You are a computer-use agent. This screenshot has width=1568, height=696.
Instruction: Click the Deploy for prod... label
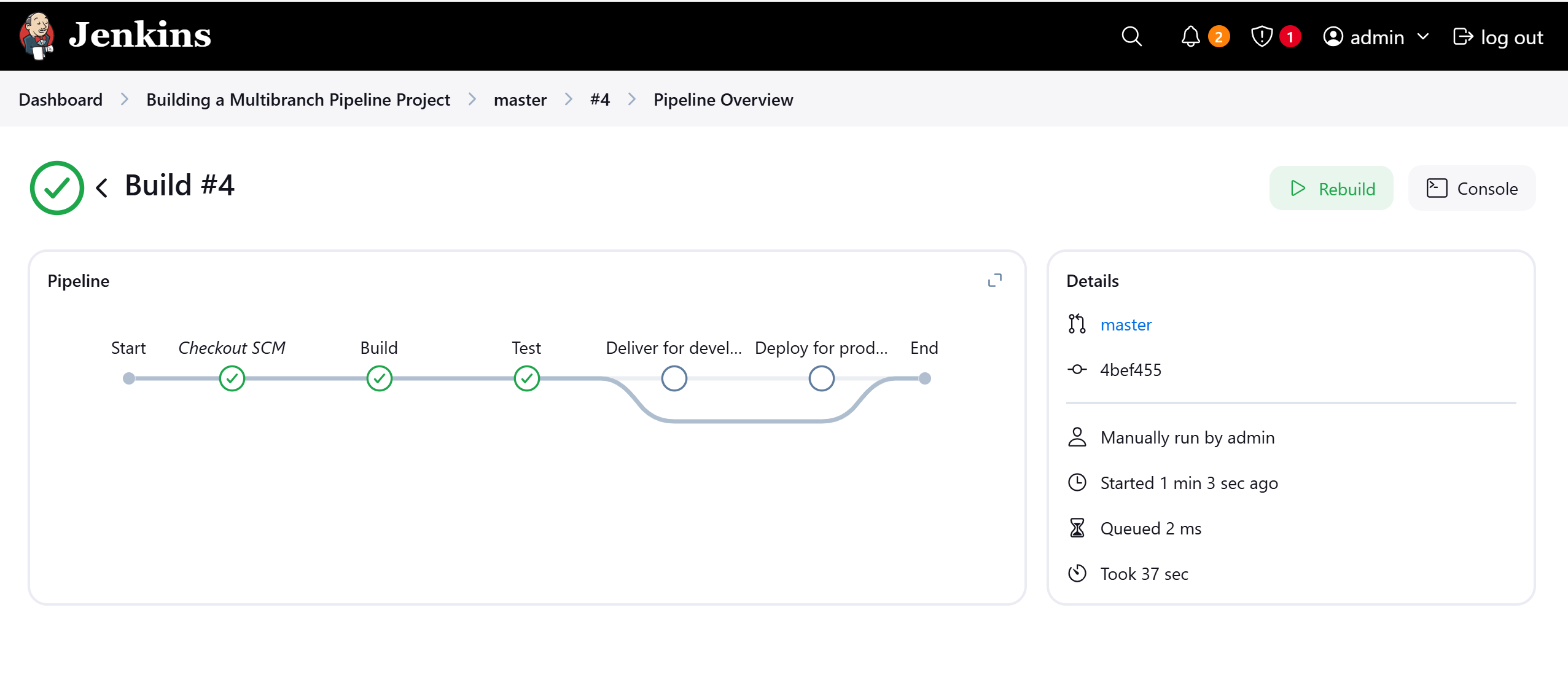tap(821, 348)
